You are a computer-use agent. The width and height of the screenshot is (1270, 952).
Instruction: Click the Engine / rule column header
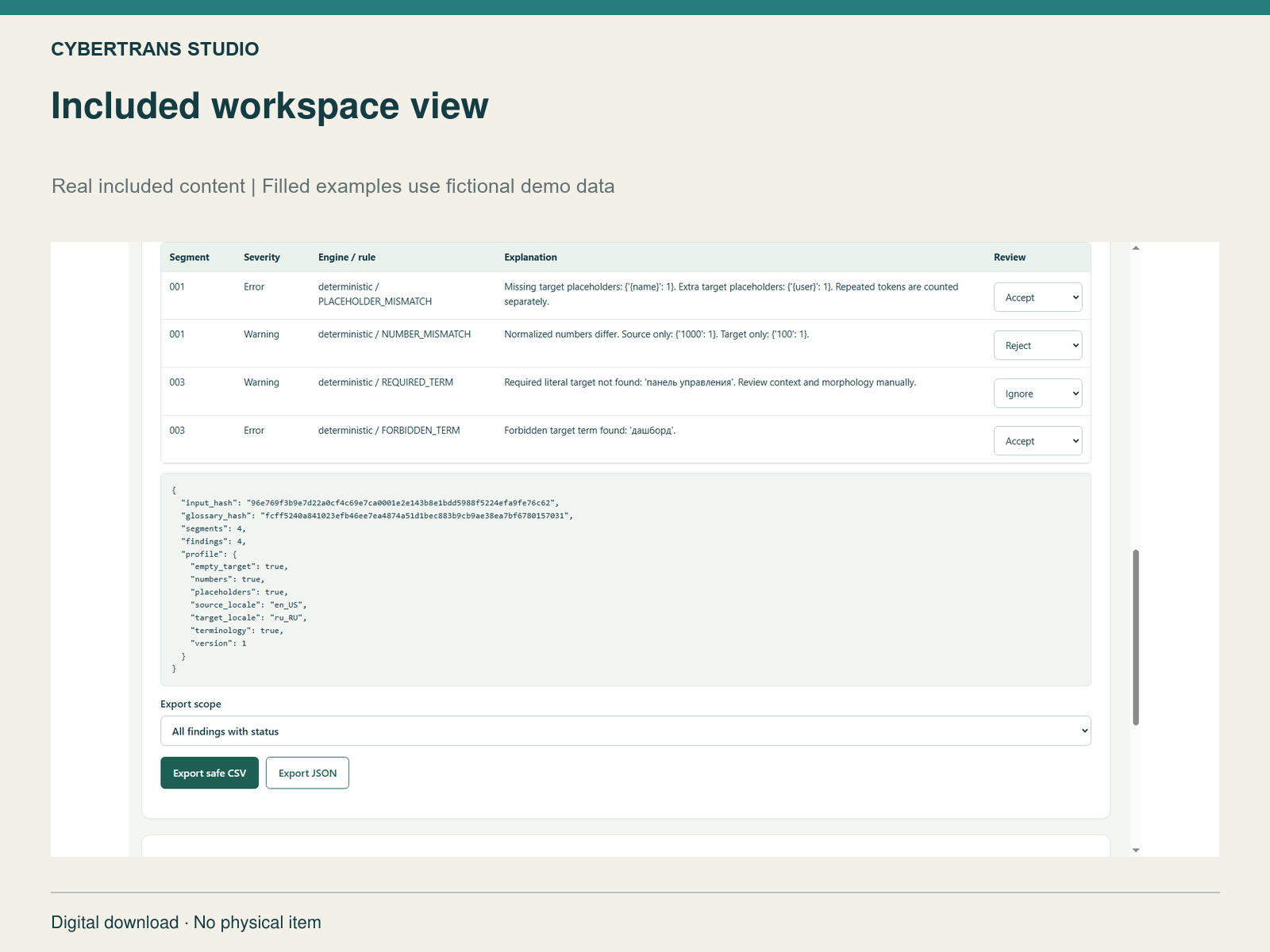coord(347,257)
